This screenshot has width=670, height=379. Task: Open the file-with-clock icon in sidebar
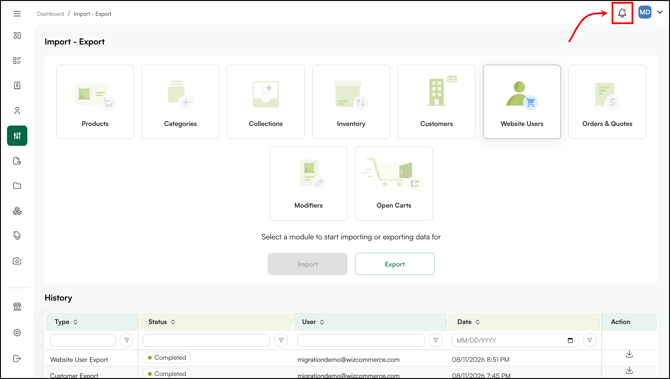tap(17, 161)
